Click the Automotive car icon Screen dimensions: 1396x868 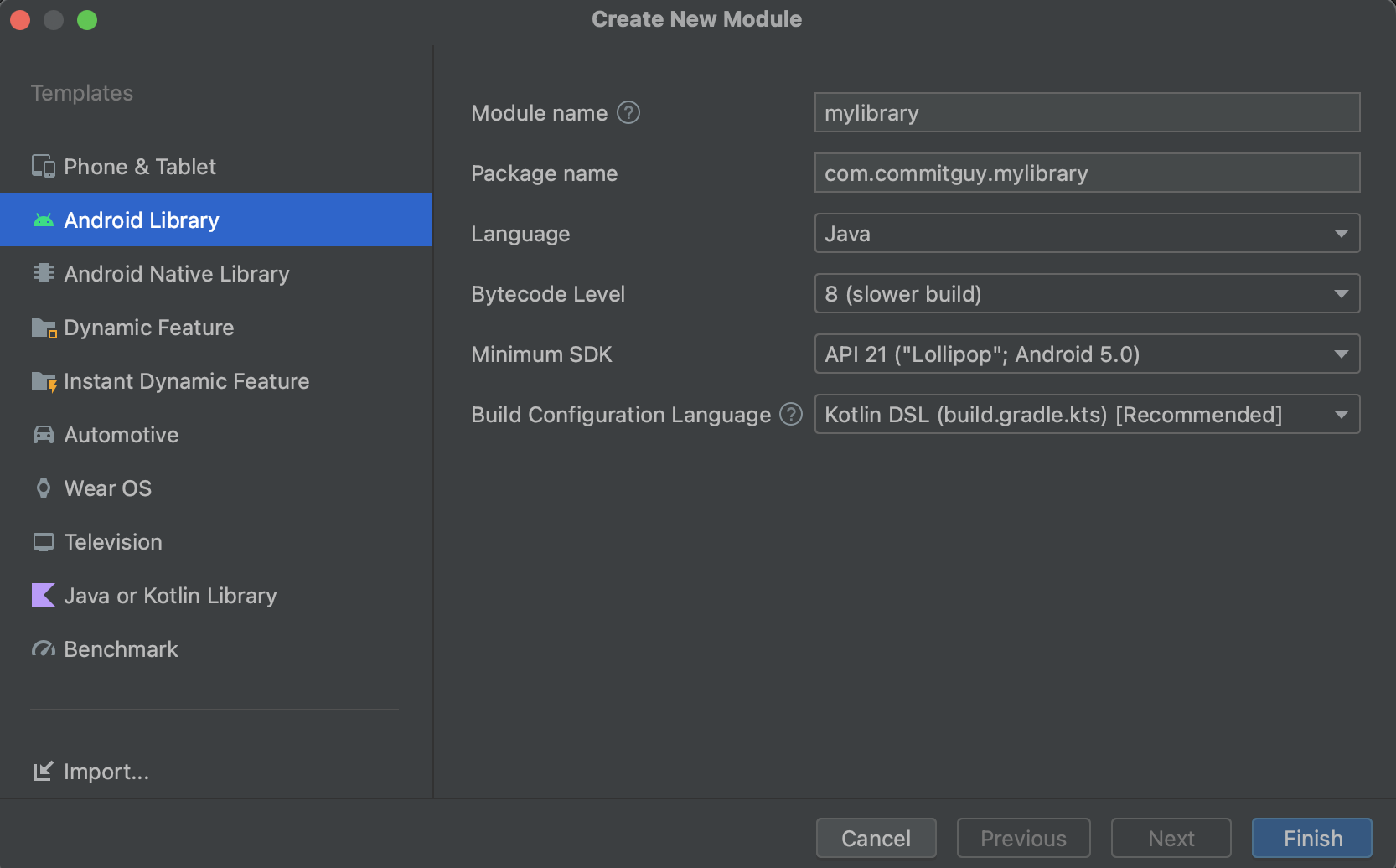43,434
